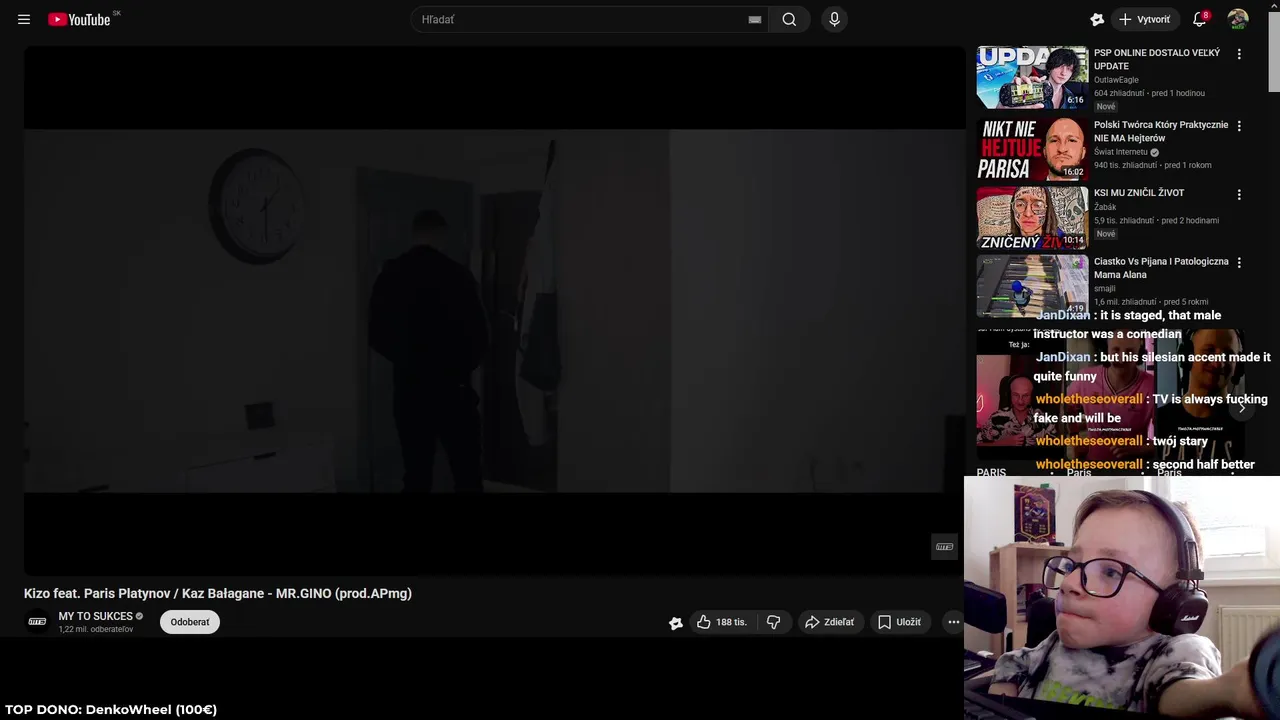Click the 16:02 duration badge on the thumbnail
The width and height of the screenshot is (1280, 720).
1073,172
